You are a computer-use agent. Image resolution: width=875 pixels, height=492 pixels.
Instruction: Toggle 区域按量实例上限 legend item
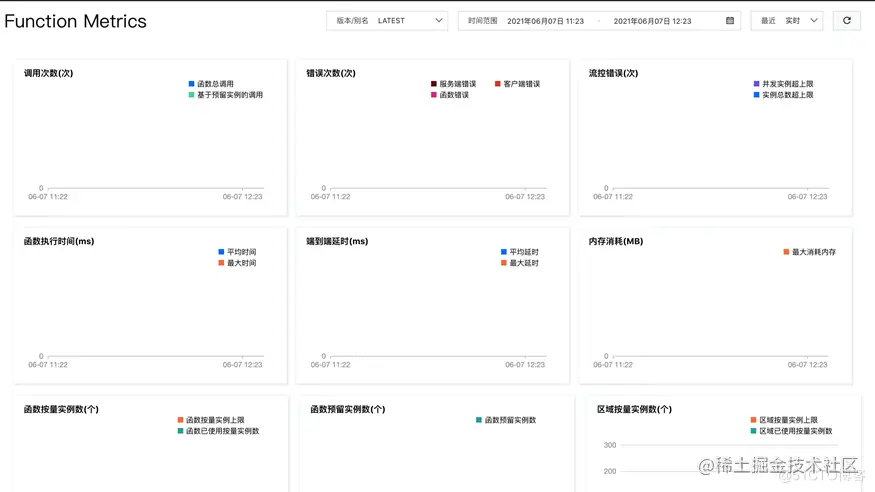click(784, 420)
